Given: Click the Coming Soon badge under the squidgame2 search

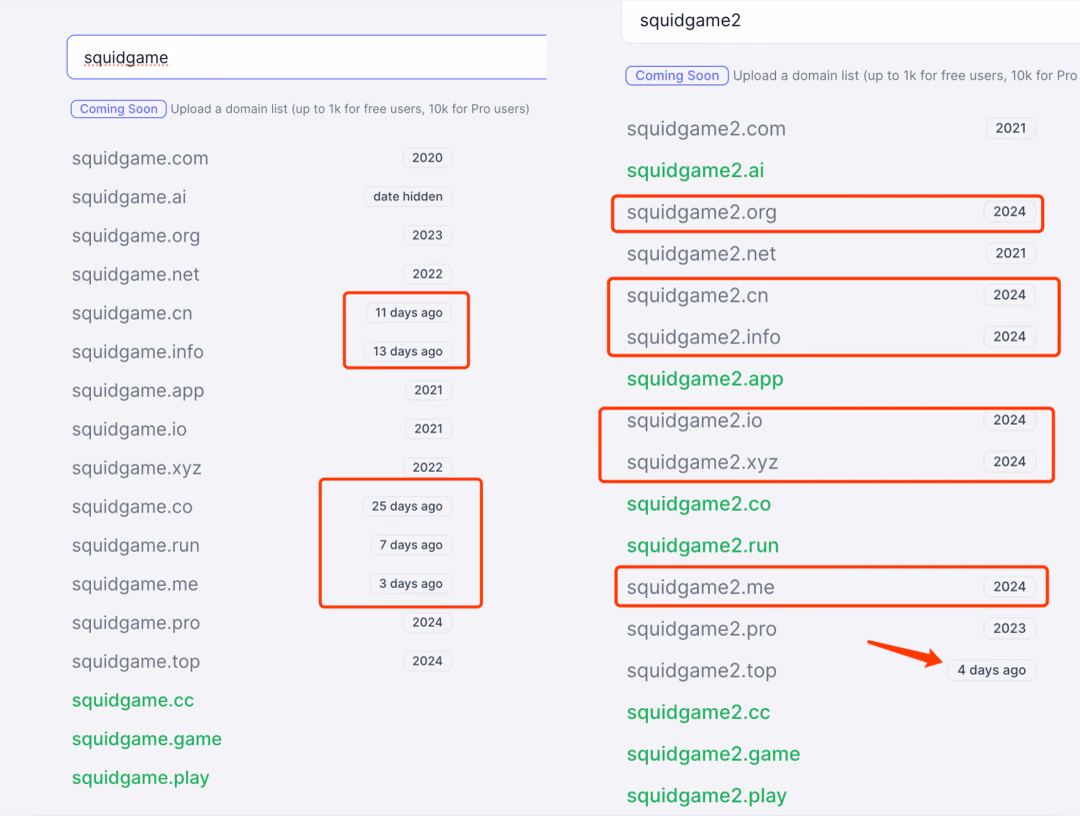Looking at the screenshot, I should coord(677,76).
